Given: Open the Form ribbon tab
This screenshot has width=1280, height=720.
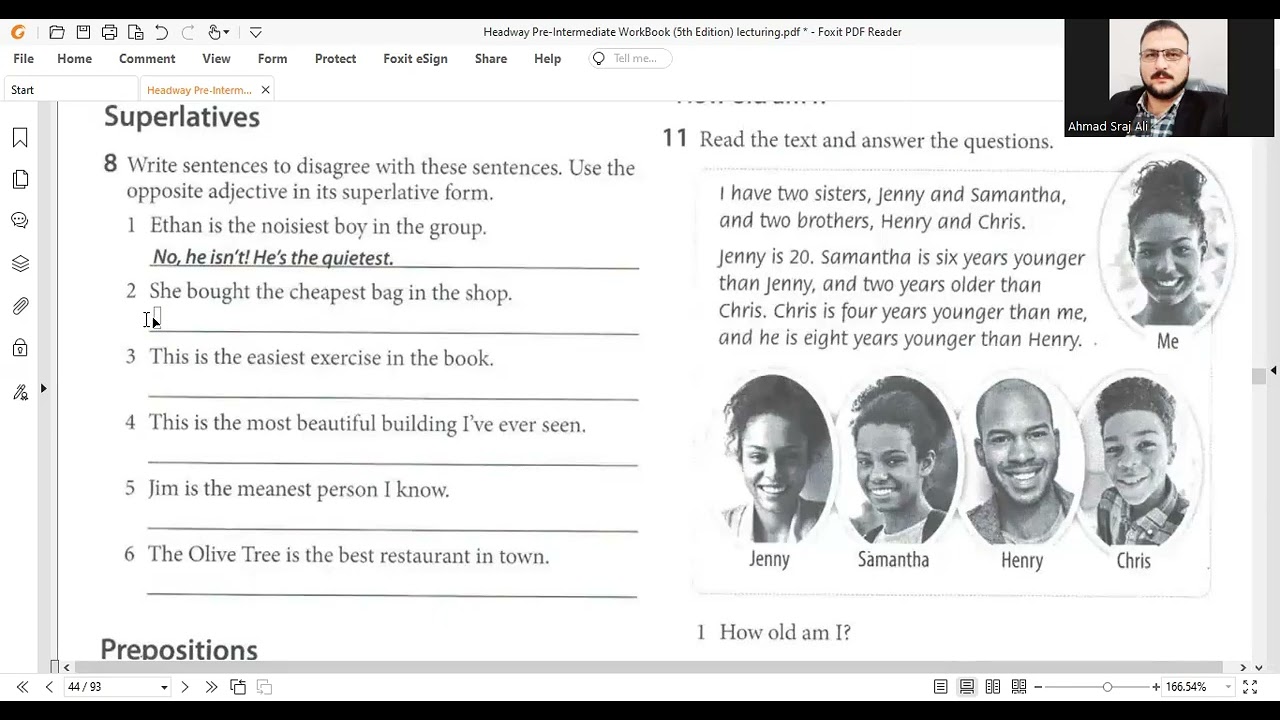Looking at the screenshot, I should (272, 59).
